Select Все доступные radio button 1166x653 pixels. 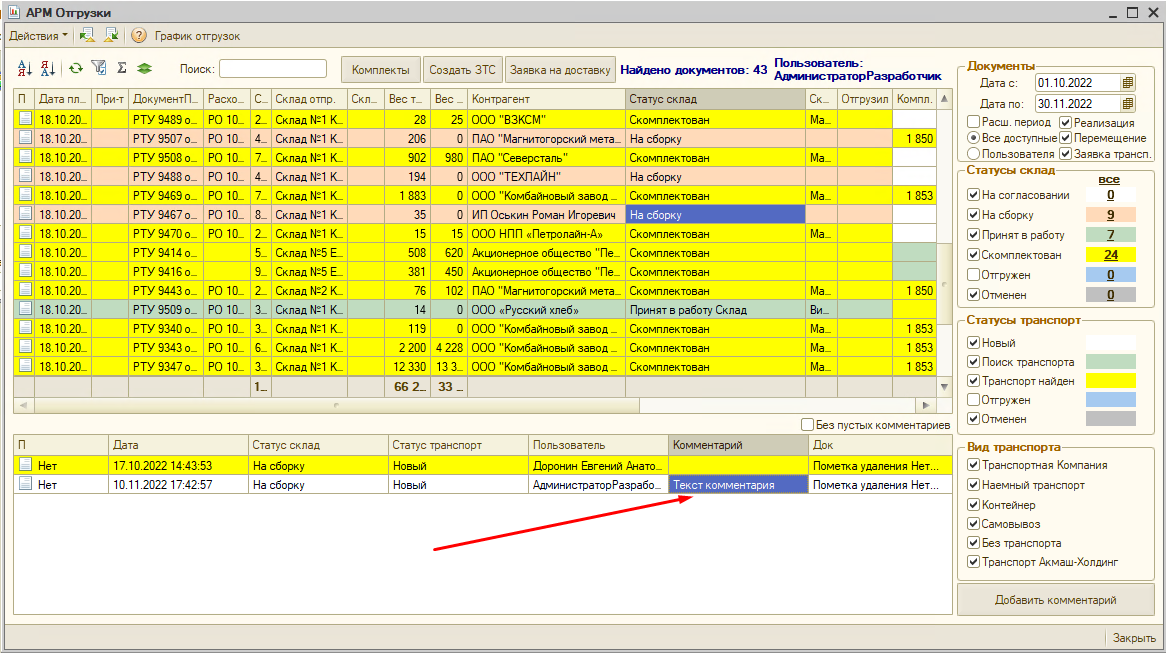pos(973,138)
